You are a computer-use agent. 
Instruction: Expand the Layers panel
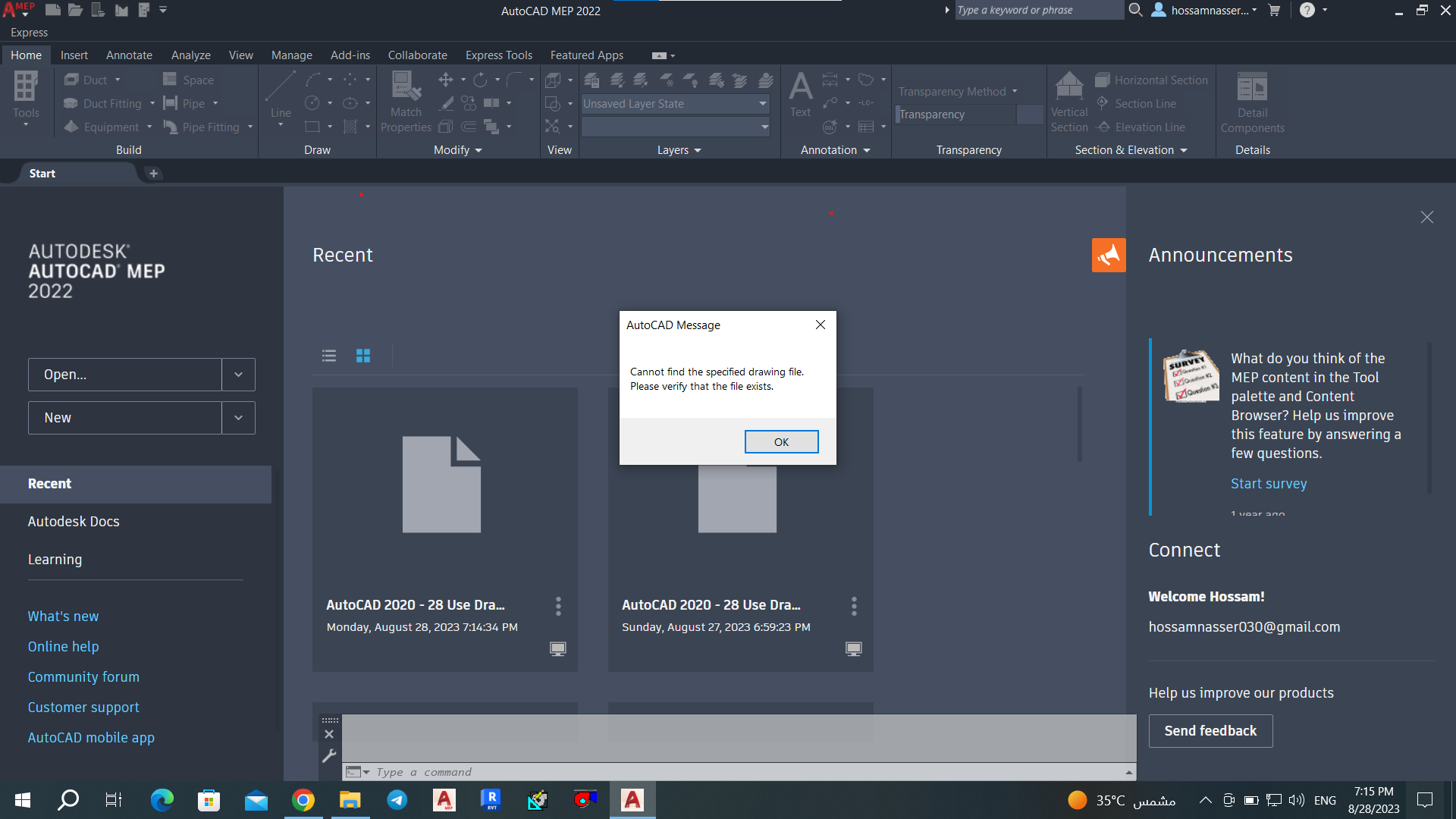[679, 150]
